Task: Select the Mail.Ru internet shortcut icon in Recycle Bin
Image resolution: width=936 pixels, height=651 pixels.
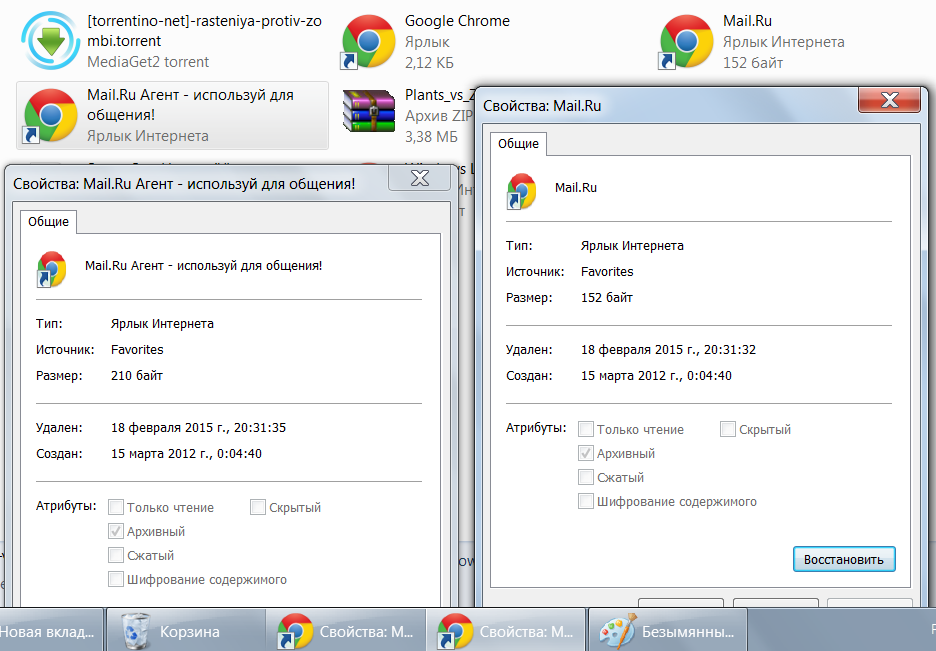Action: pyautogui.click(x=686, y=42)
